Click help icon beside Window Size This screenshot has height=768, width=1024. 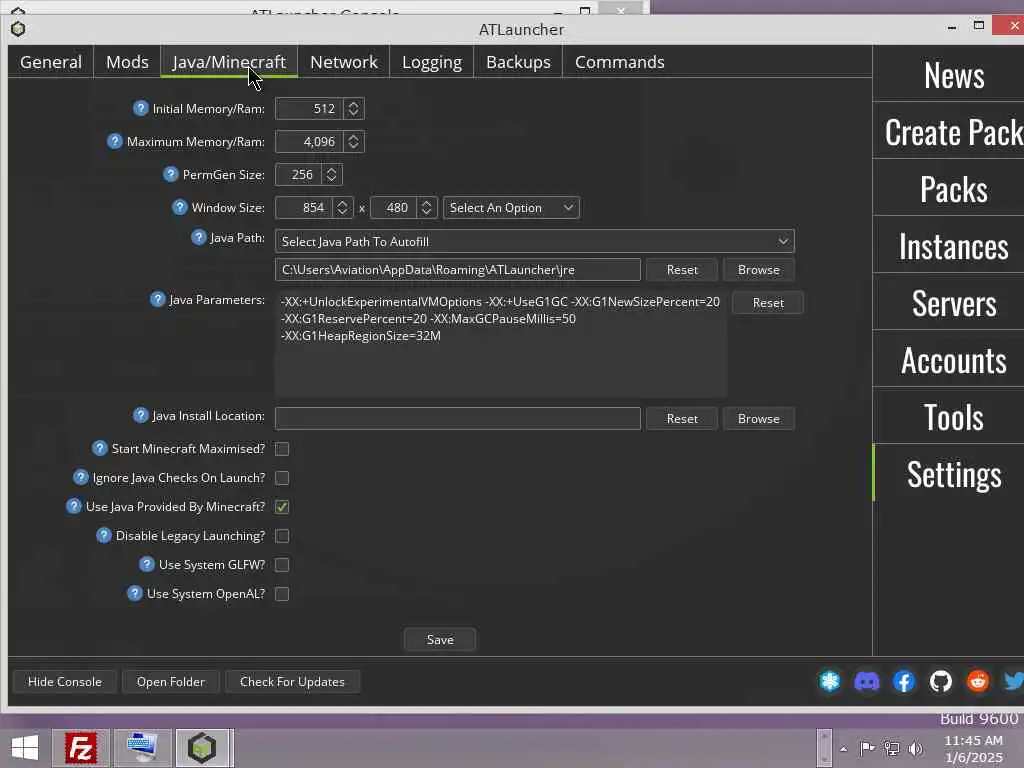click(x=180, y=207)
